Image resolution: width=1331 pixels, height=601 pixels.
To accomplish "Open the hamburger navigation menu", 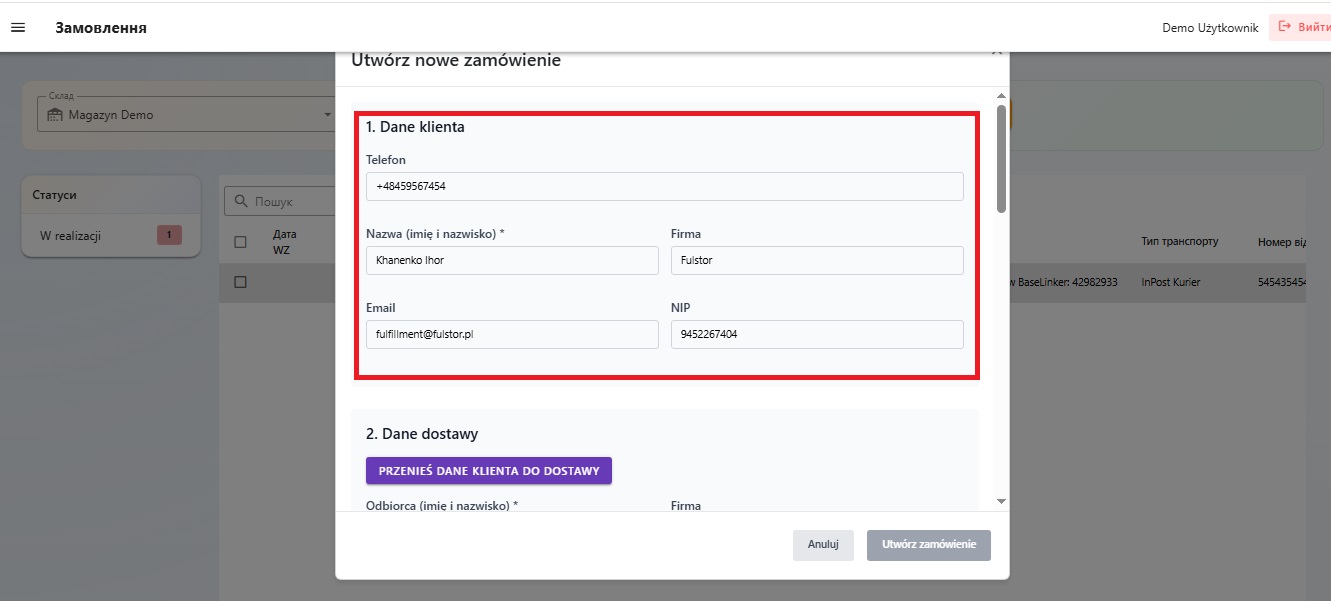I will (17, 27).
